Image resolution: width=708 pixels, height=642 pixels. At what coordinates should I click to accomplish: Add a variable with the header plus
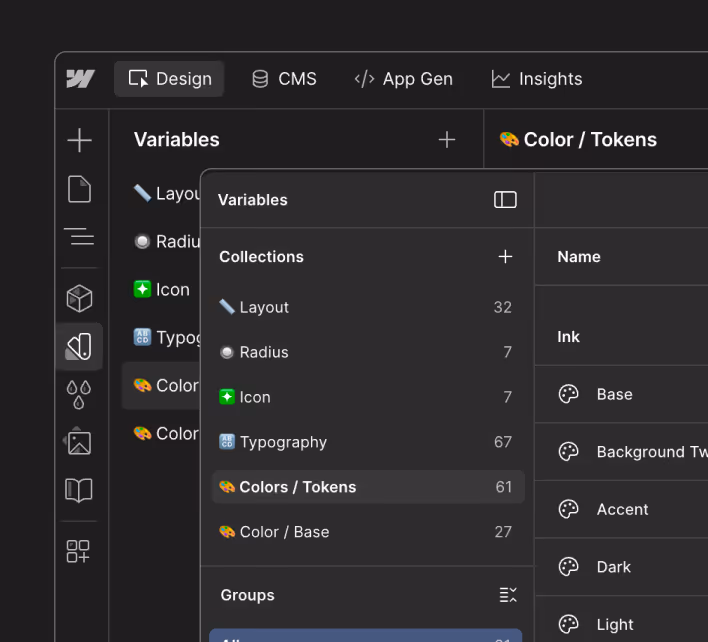(447, 140)
